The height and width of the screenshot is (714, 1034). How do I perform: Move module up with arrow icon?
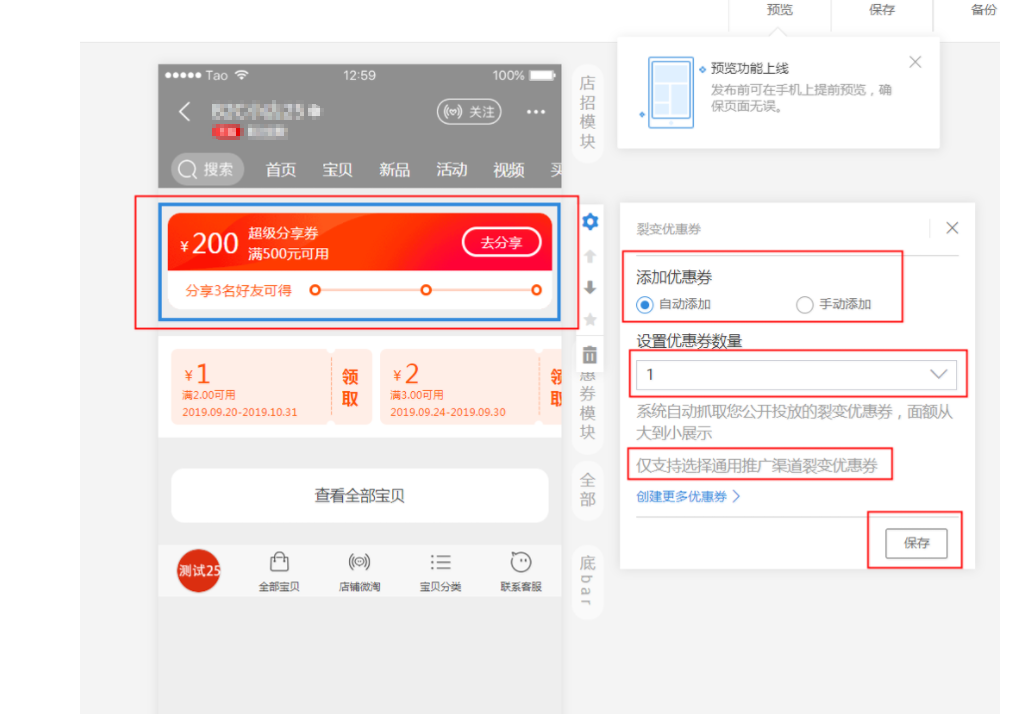[x=590, y=256]
